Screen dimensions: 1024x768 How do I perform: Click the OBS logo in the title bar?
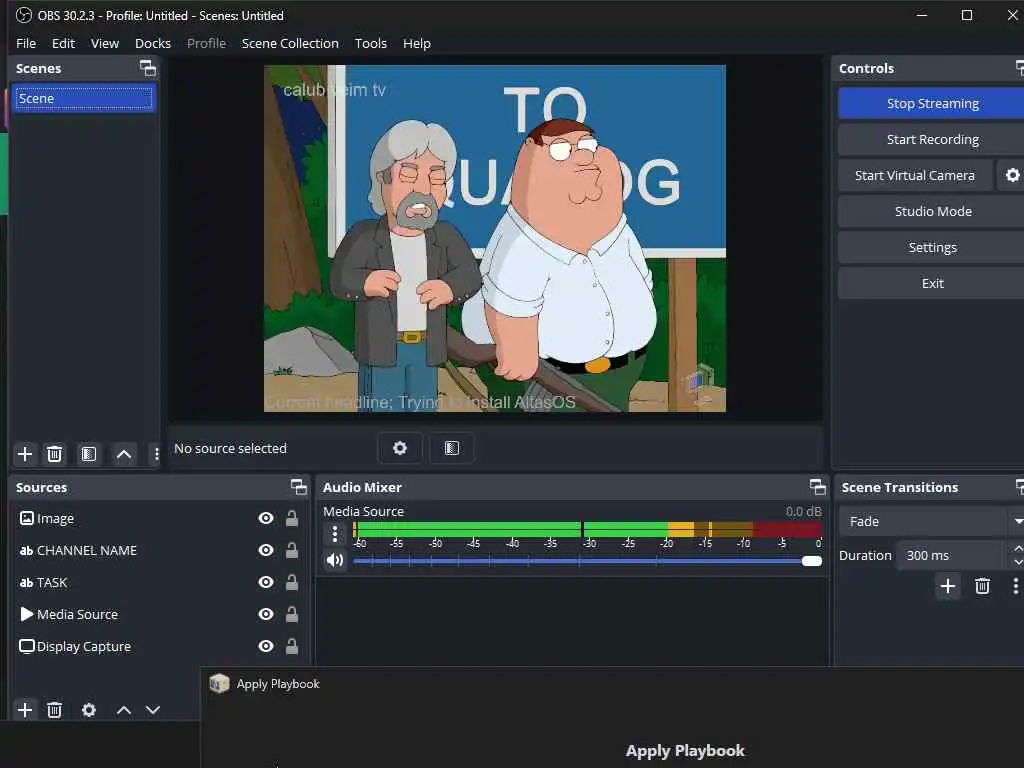click(x=24, y=15)
